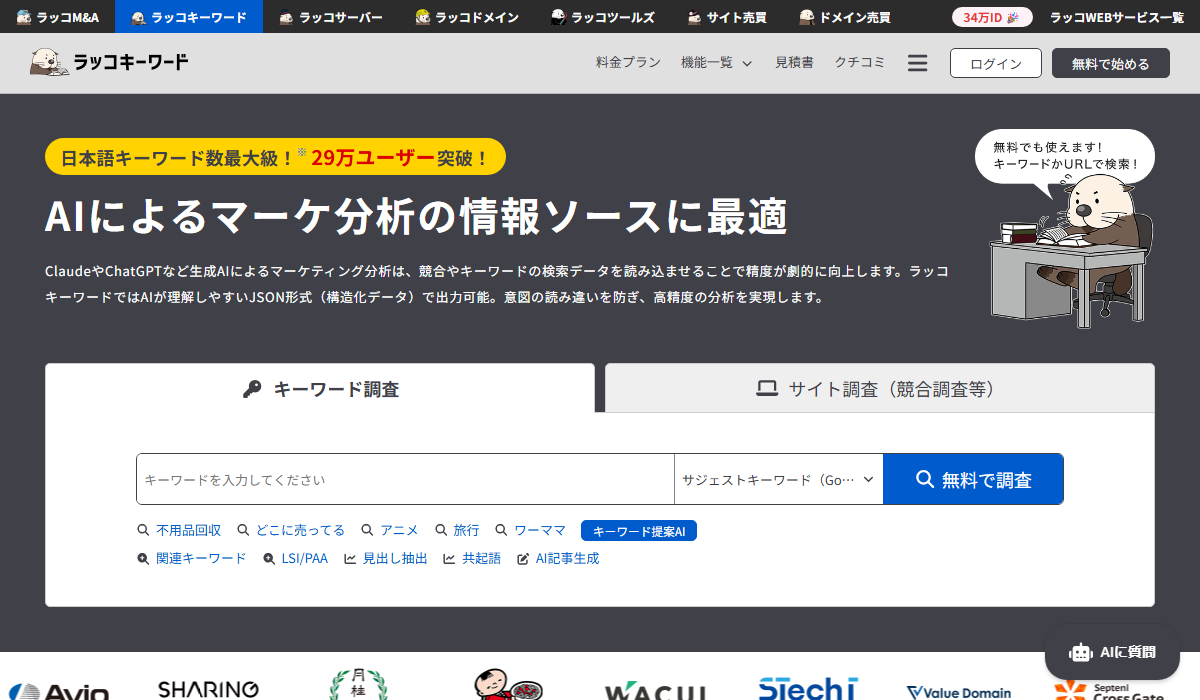Open the hamburger navigation menu
1200x700 pixels.
tap(917, 62)
